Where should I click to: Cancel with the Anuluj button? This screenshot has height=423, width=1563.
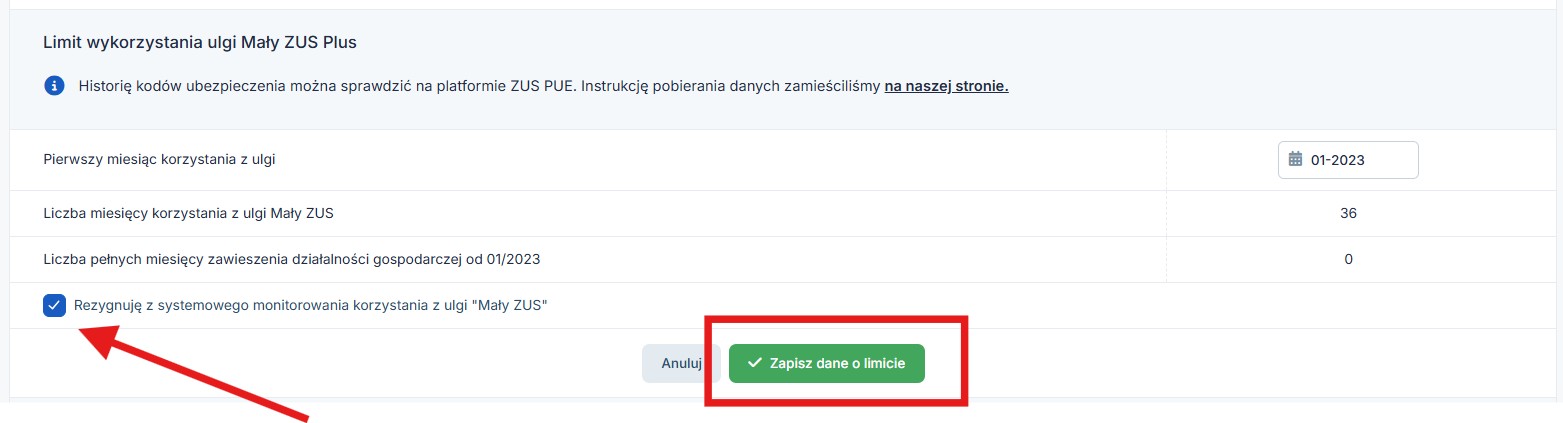[680, 364]
